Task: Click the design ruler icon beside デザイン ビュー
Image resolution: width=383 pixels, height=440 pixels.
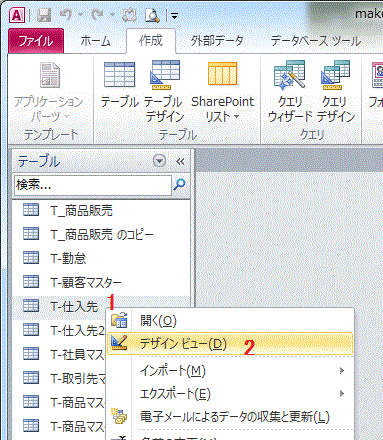Action: pyautogui.click(x=119, y=343)
